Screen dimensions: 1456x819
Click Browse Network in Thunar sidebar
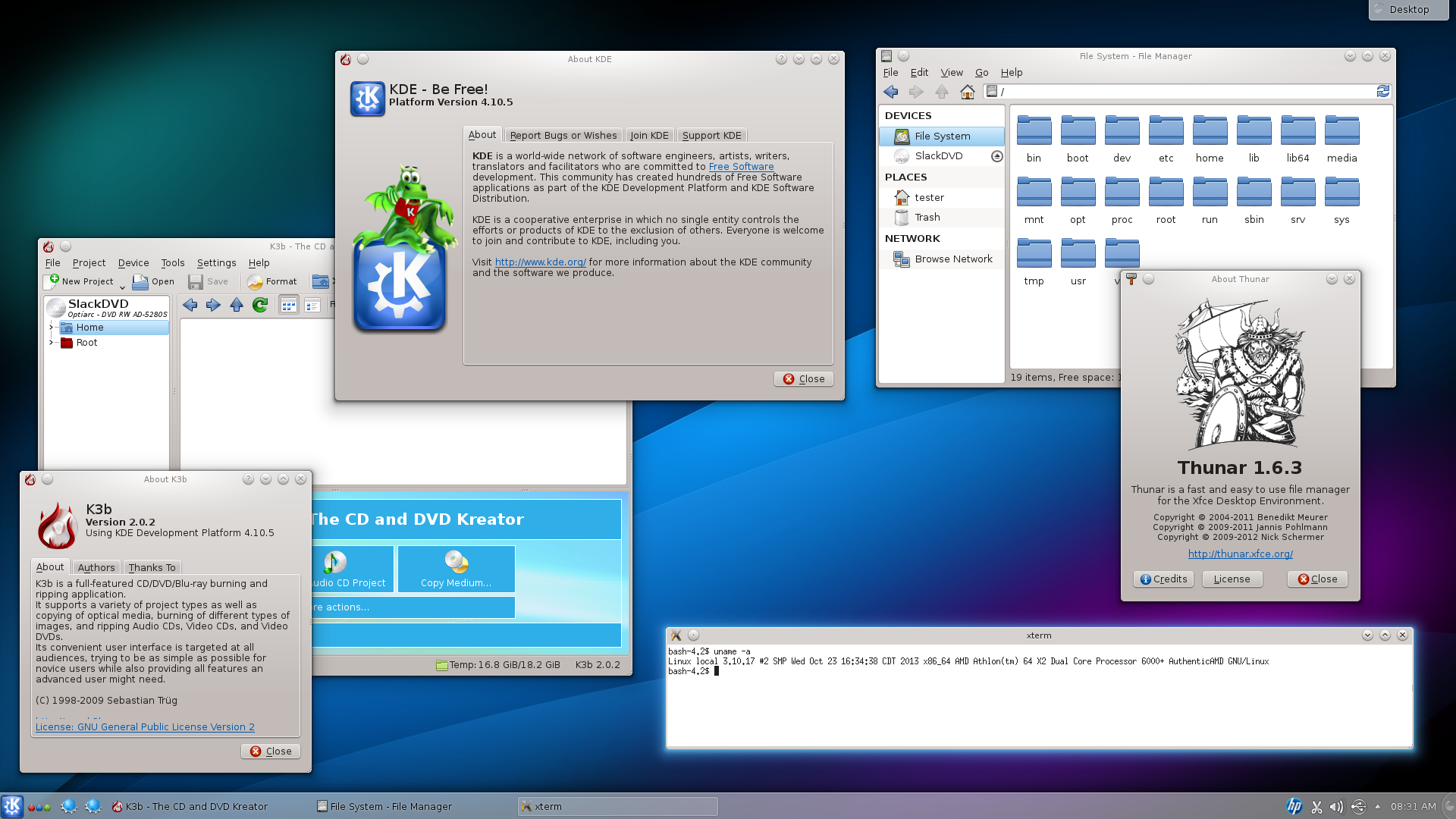(942, 259)
